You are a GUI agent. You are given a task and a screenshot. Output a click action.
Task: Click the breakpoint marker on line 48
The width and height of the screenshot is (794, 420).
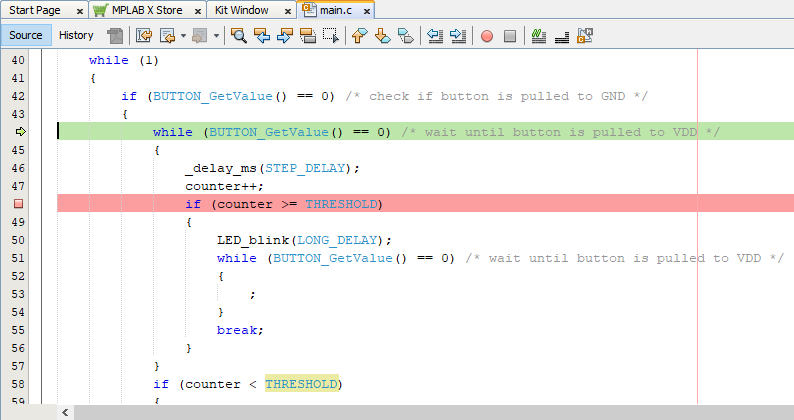coord(19,204)
